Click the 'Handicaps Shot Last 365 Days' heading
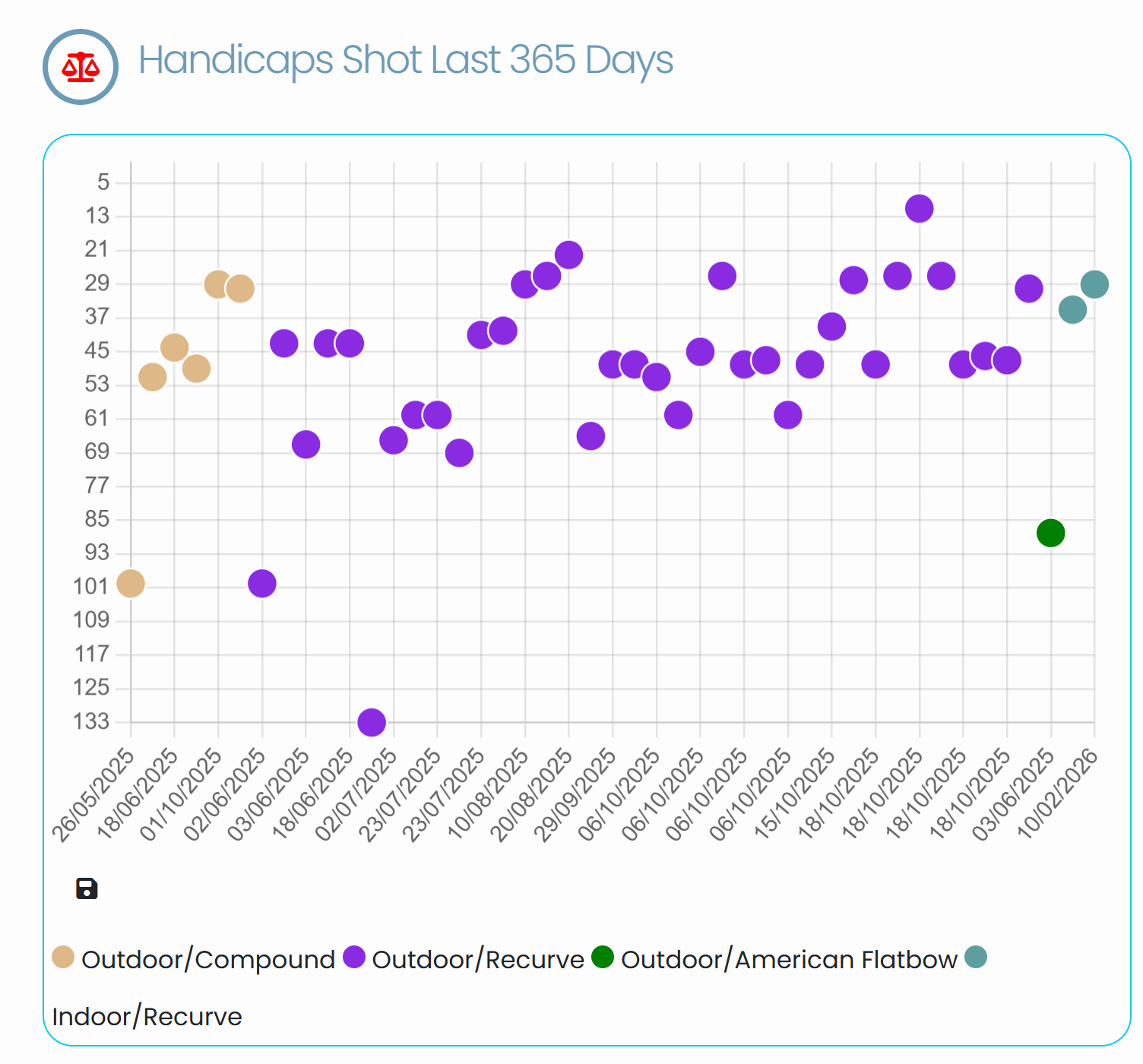This screenshot has width=1143, height=1064. [406, 60]
